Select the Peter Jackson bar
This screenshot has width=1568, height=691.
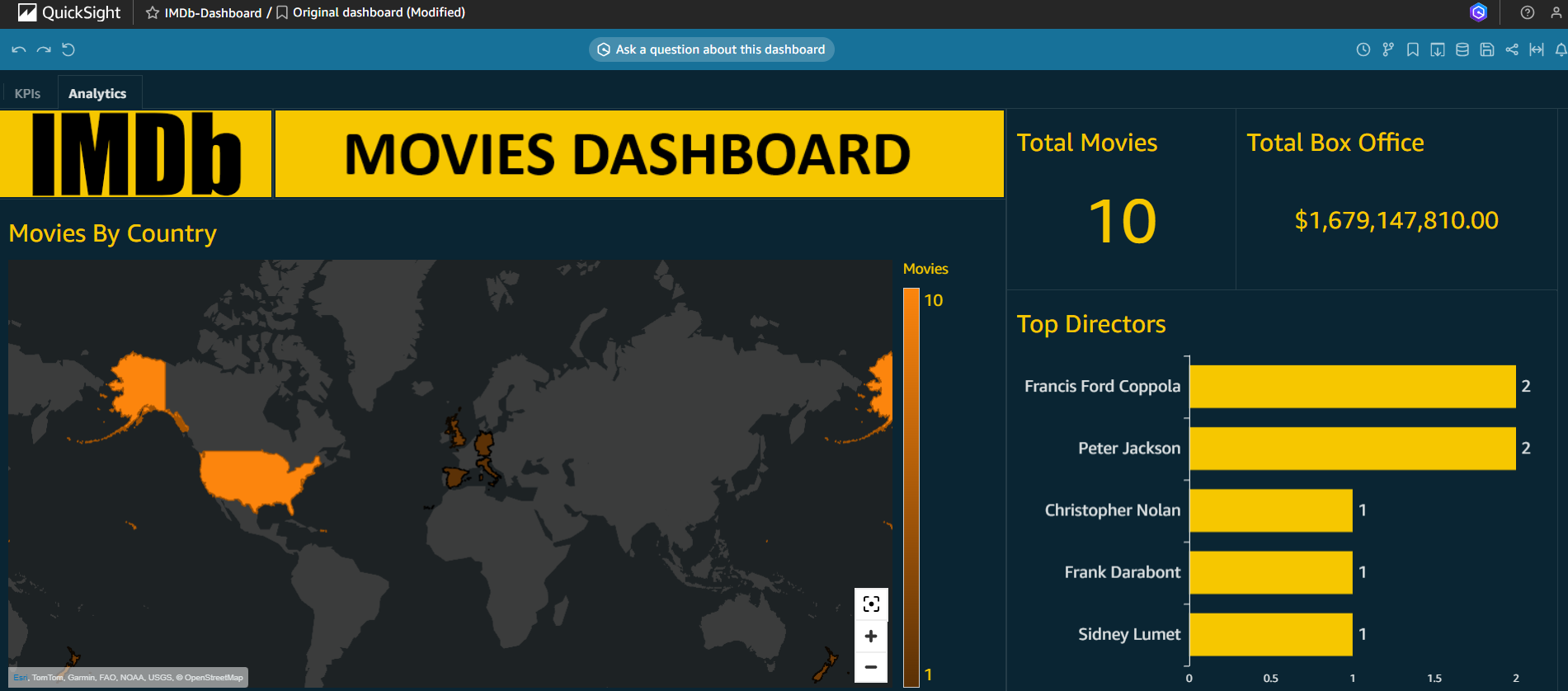(1353, 448)
